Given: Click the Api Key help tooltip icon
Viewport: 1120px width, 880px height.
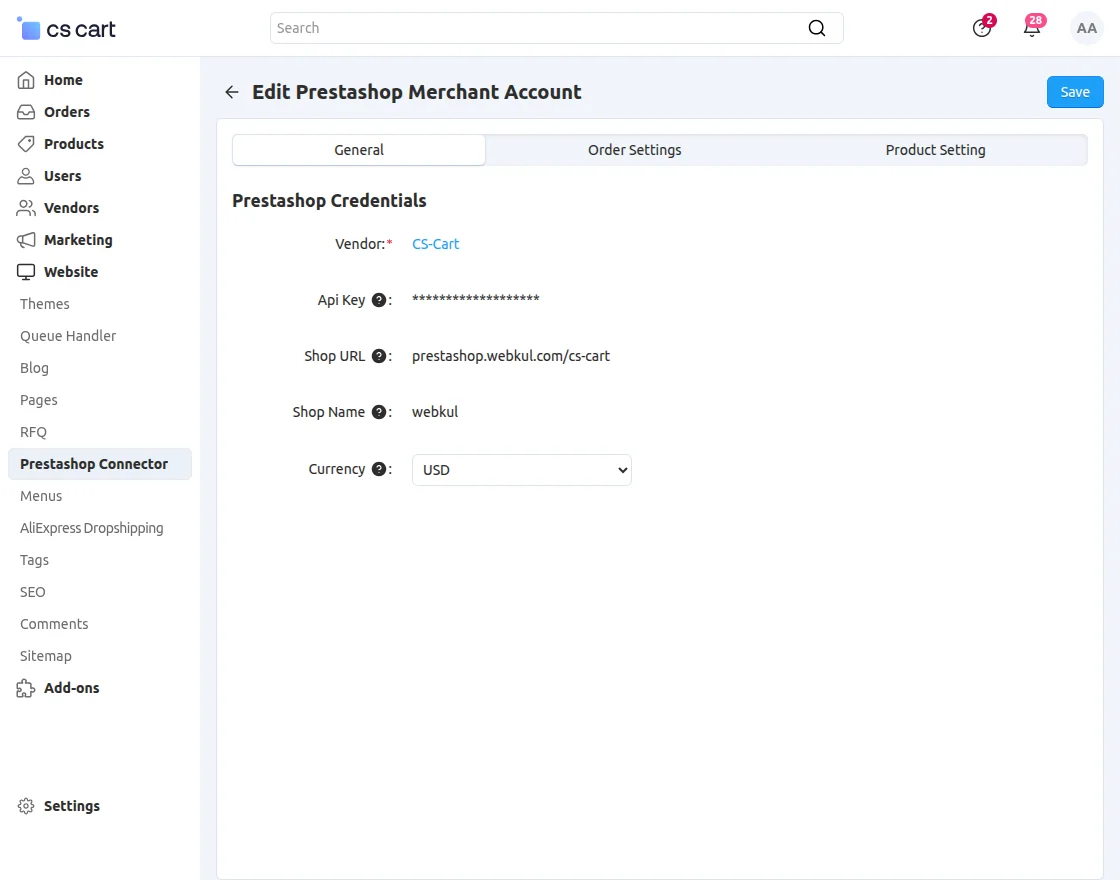Looking at the screenshot, I should coord(379,300).
